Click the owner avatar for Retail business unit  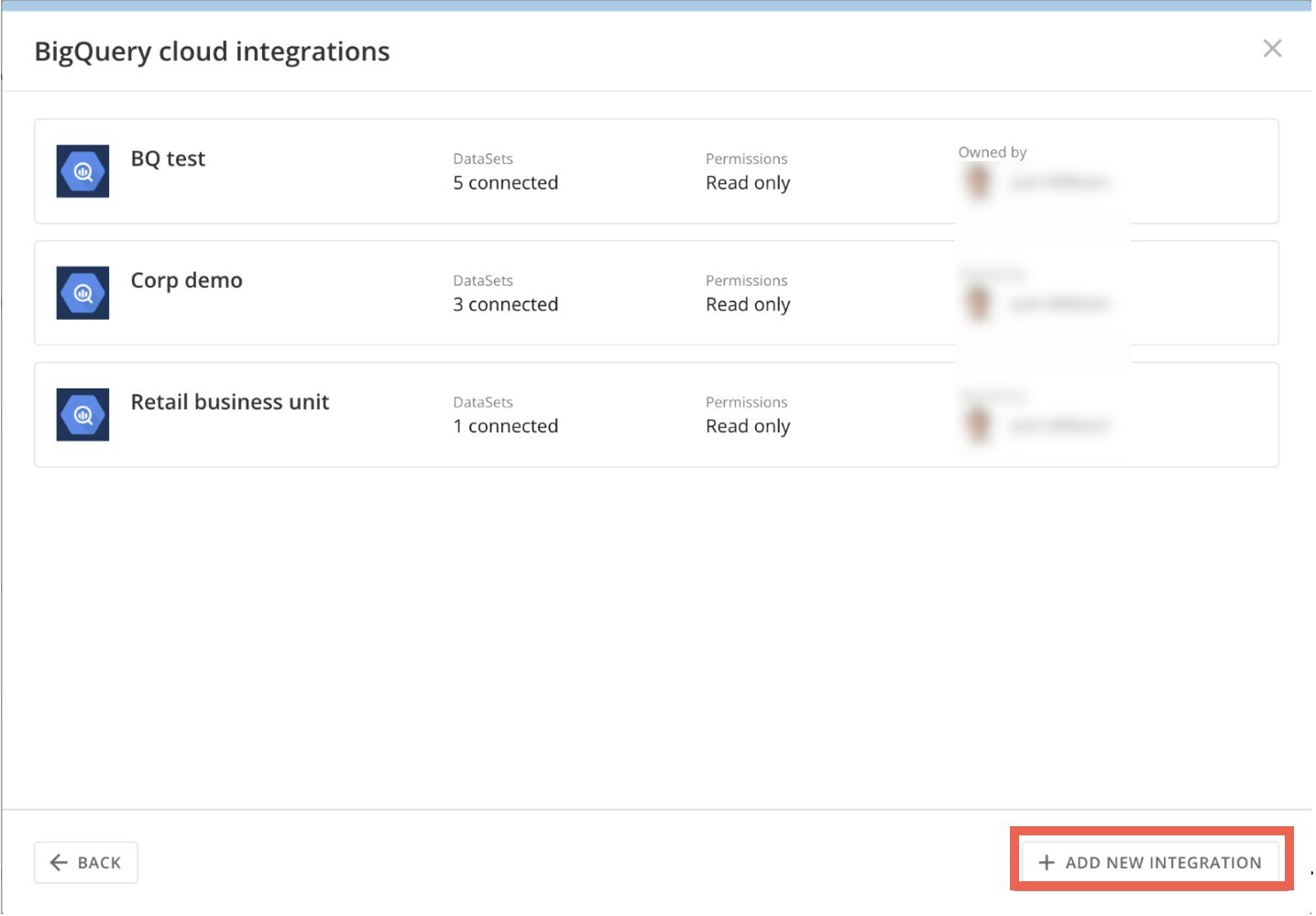tap(978, 425)
